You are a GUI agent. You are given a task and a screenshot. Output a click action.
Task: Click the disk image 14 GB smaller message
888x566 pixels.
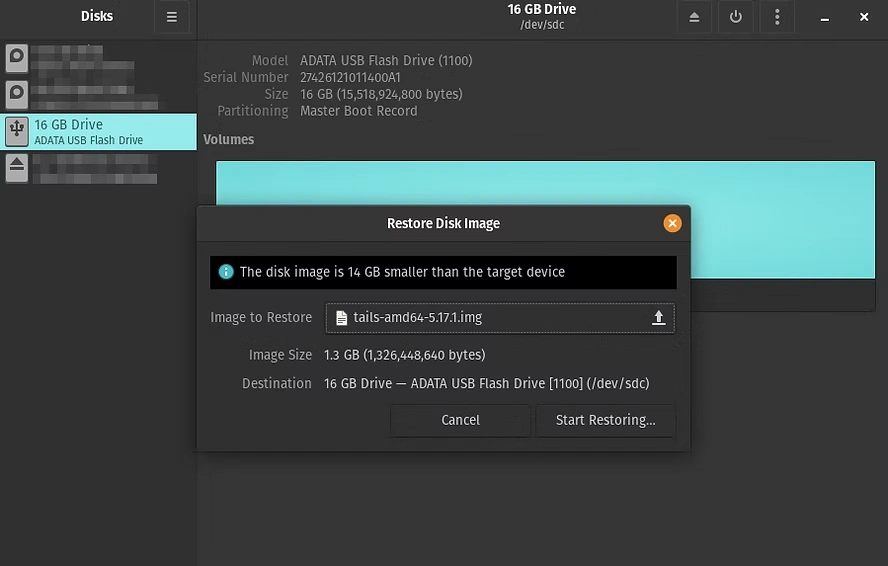(402, 272)
